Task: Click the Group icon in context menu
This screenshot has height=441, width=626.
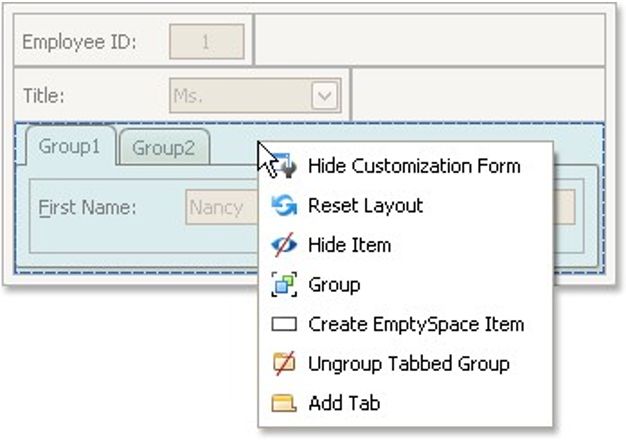Action: coord(284,285)
